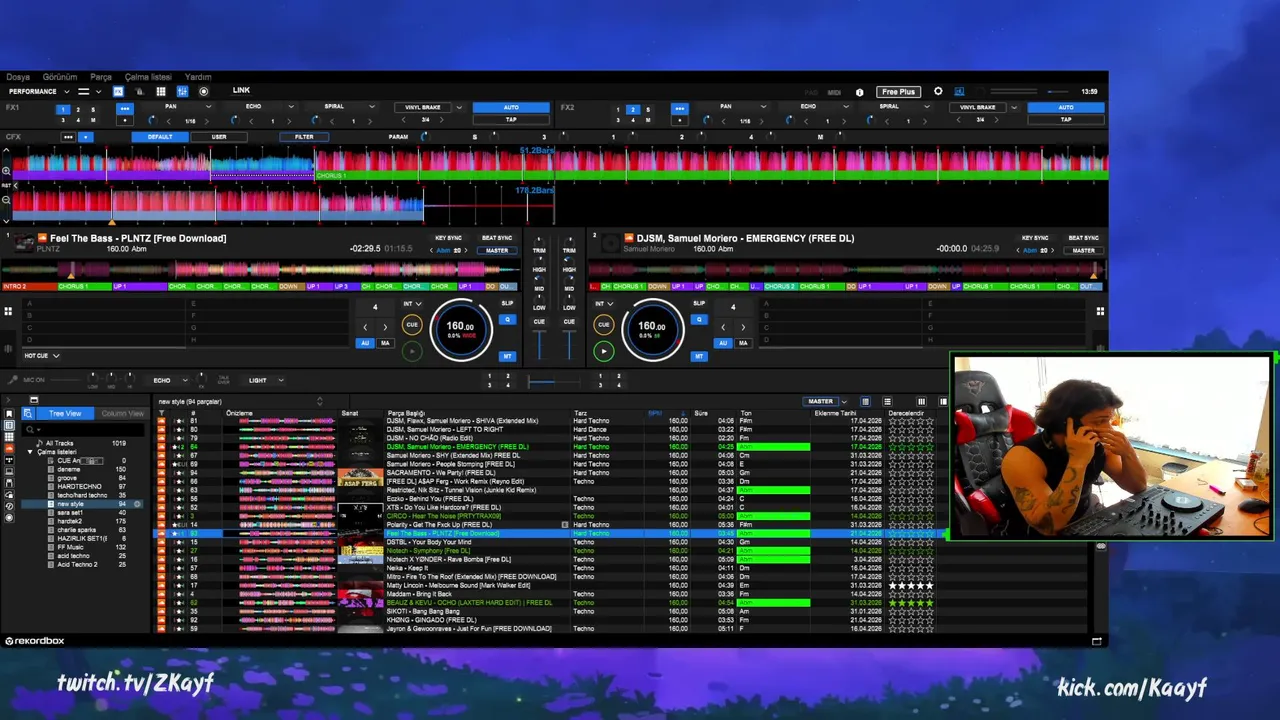Image resolution: width=1280 pixels, height=720 pixels.
Task: Click the pads grid icon right of deck 2
Action: [1101, 311]
